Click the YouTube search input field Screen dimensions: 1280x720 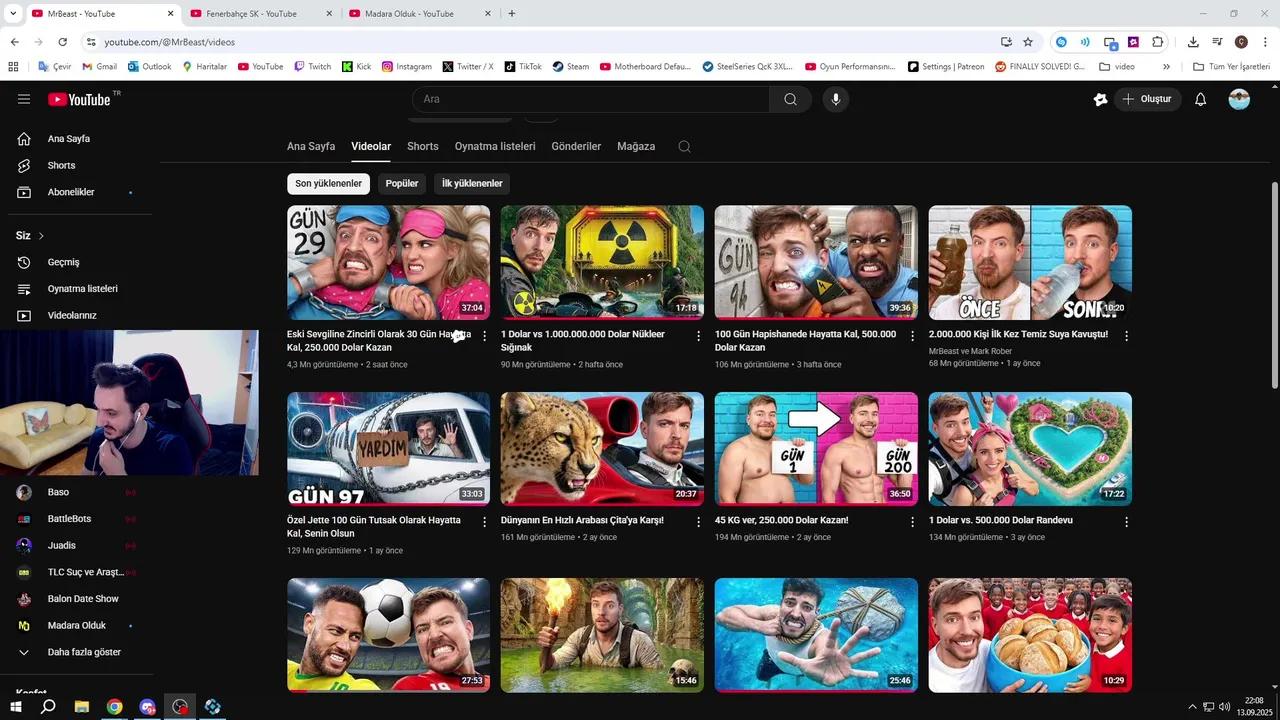tap(590, 99)
